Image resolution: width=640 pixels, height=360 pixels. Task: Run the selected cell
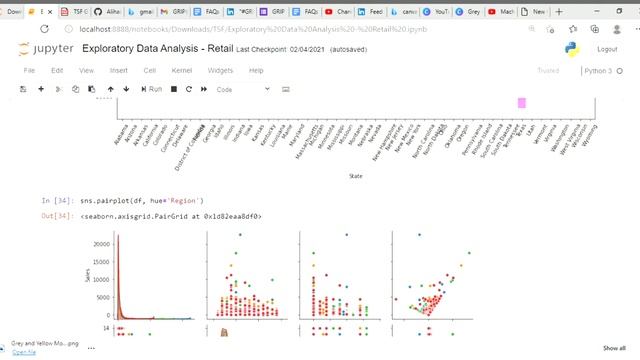coord(151,89)
